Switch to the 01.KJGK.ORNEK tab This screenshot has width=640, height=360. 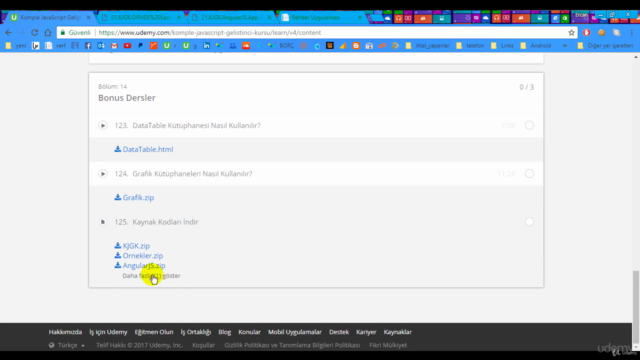coord(140,18)
